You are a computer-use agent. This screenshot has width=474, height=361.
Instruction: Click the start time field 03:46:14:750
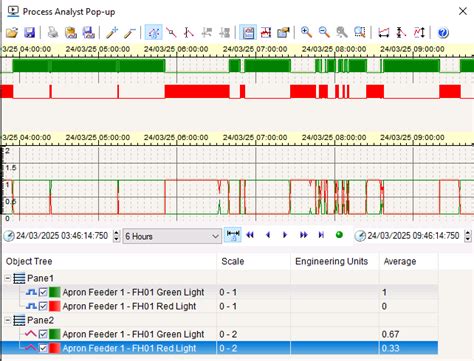62,236
